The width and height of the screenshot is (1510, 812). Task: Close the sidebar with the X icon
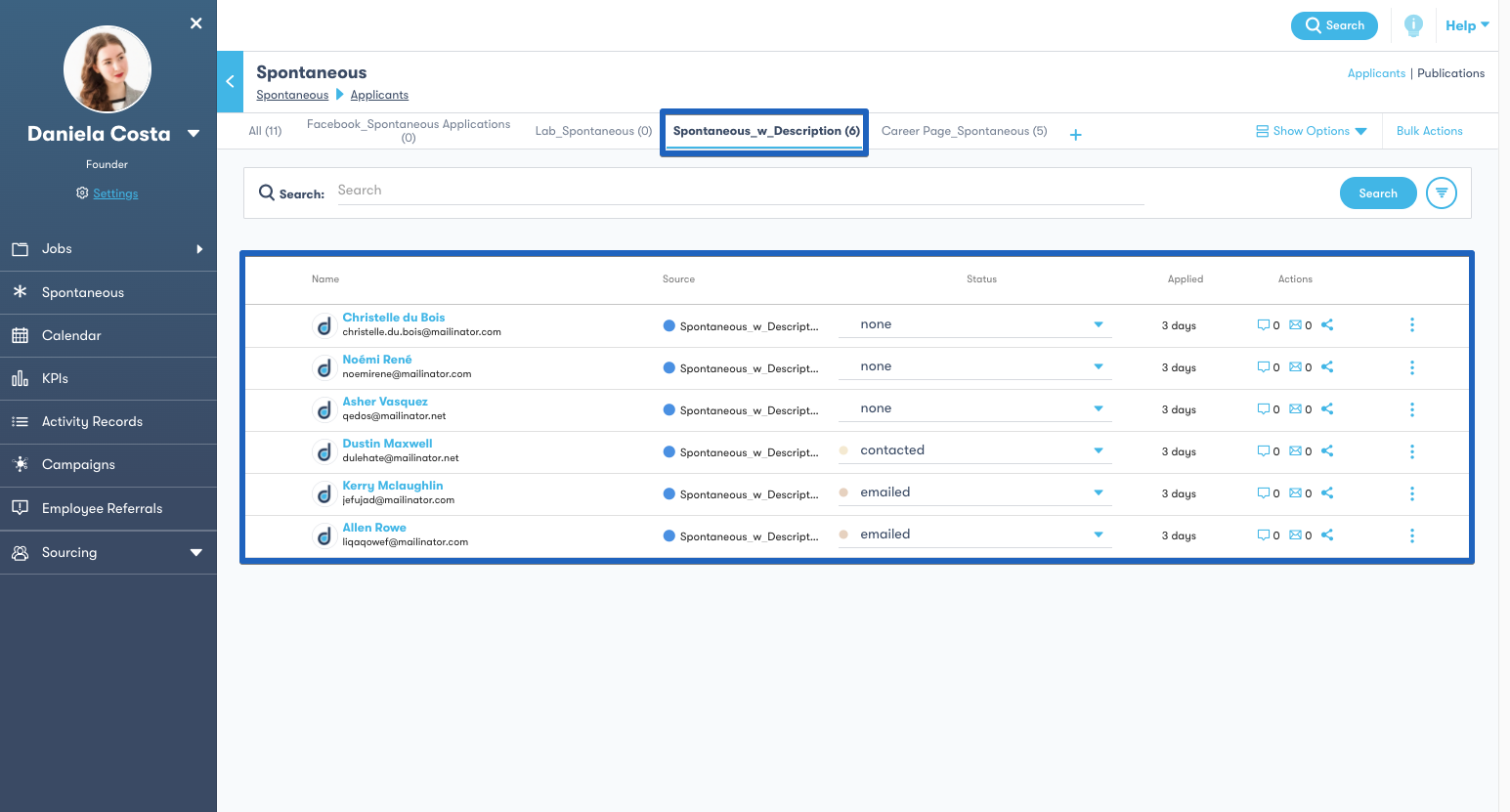point(196,23)
